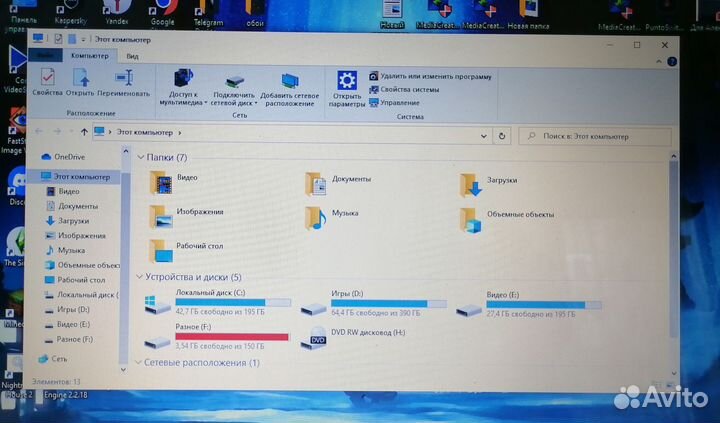The width and height of the screenshot is (720, 423).
Task: Select Видео in the navigation pane
Action: (x=68, y=192)
